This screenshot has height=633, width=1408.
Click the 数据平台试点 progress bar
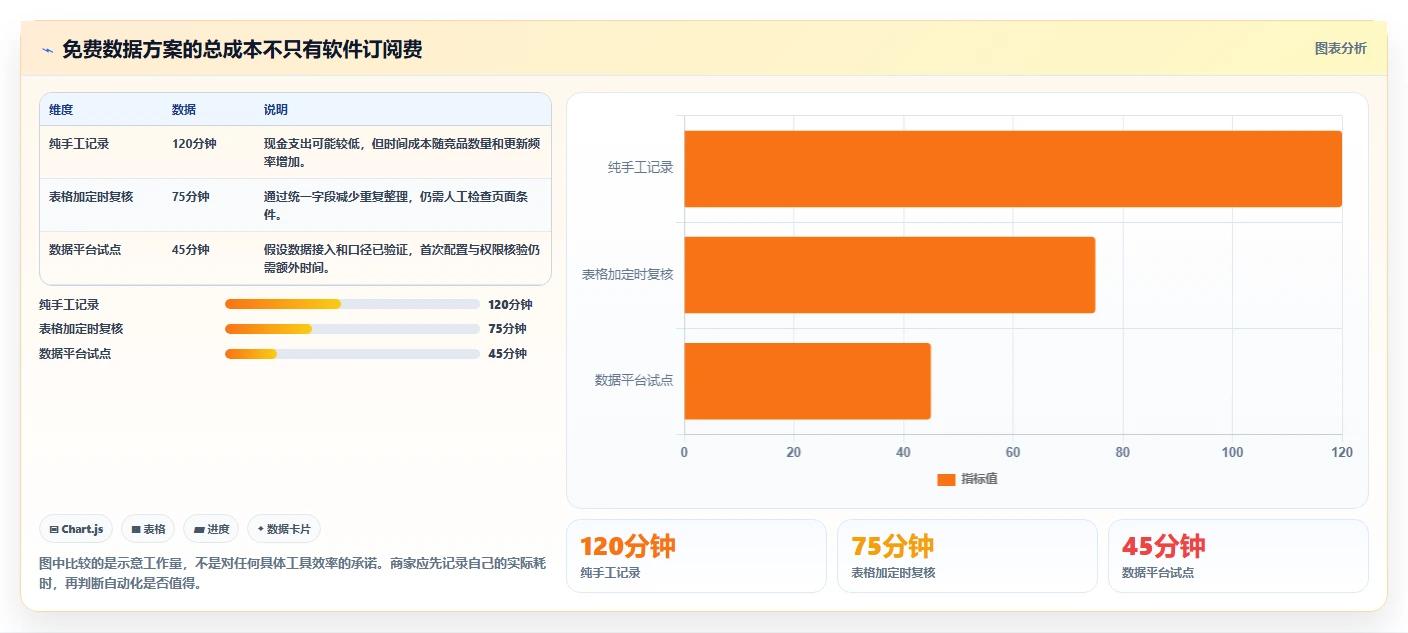click(352, 354)
